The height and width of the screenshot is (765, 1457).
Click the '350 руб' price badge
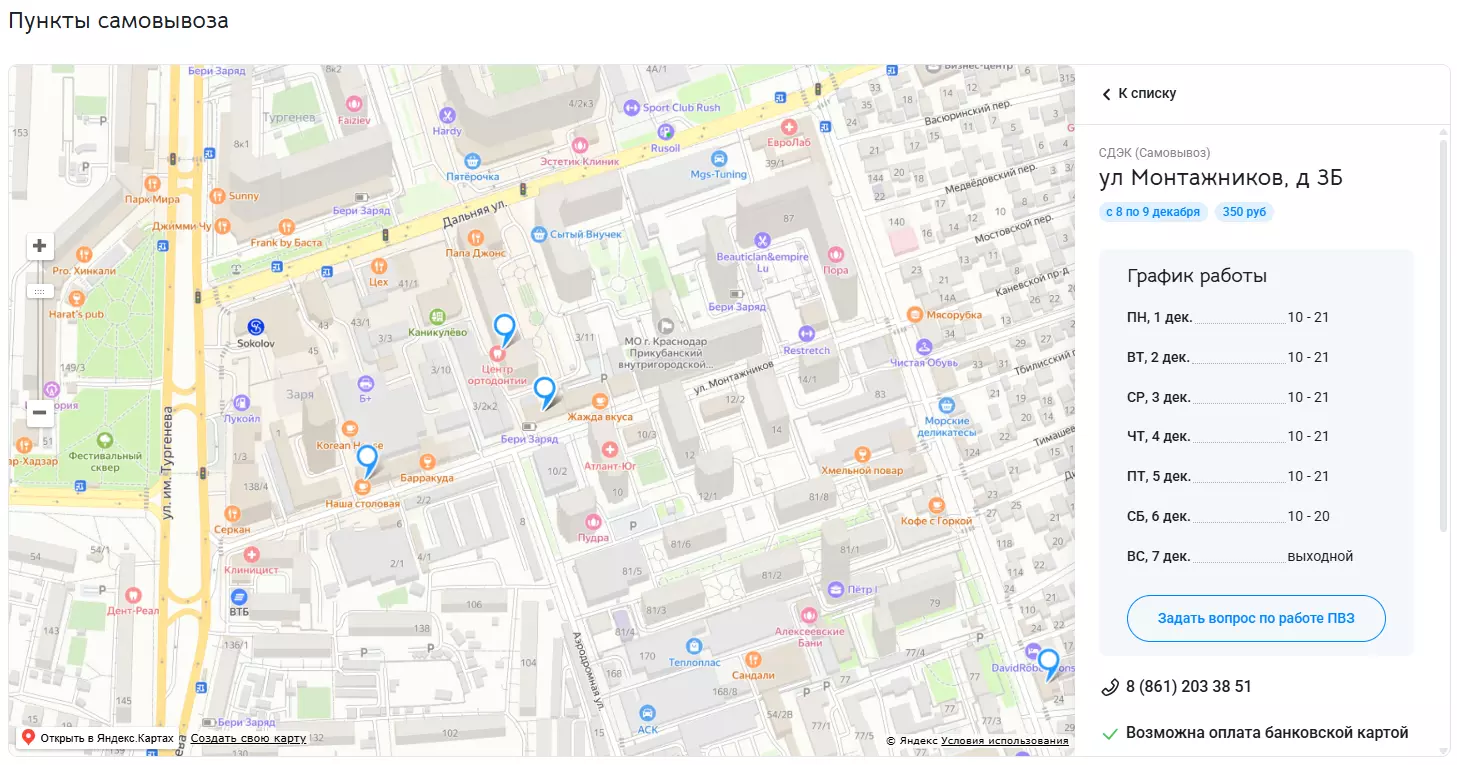pos(1244,212)
